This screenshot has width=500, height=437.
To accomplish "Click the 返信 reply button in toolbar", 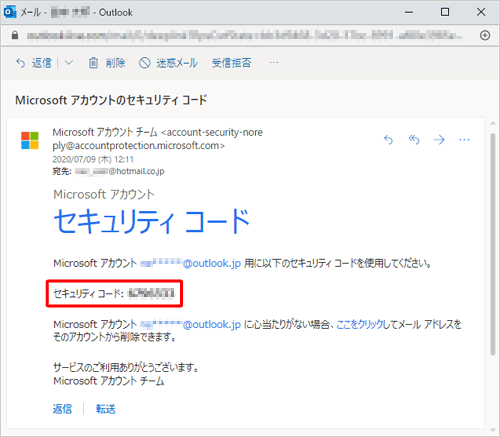I will [x=34, y=63].
